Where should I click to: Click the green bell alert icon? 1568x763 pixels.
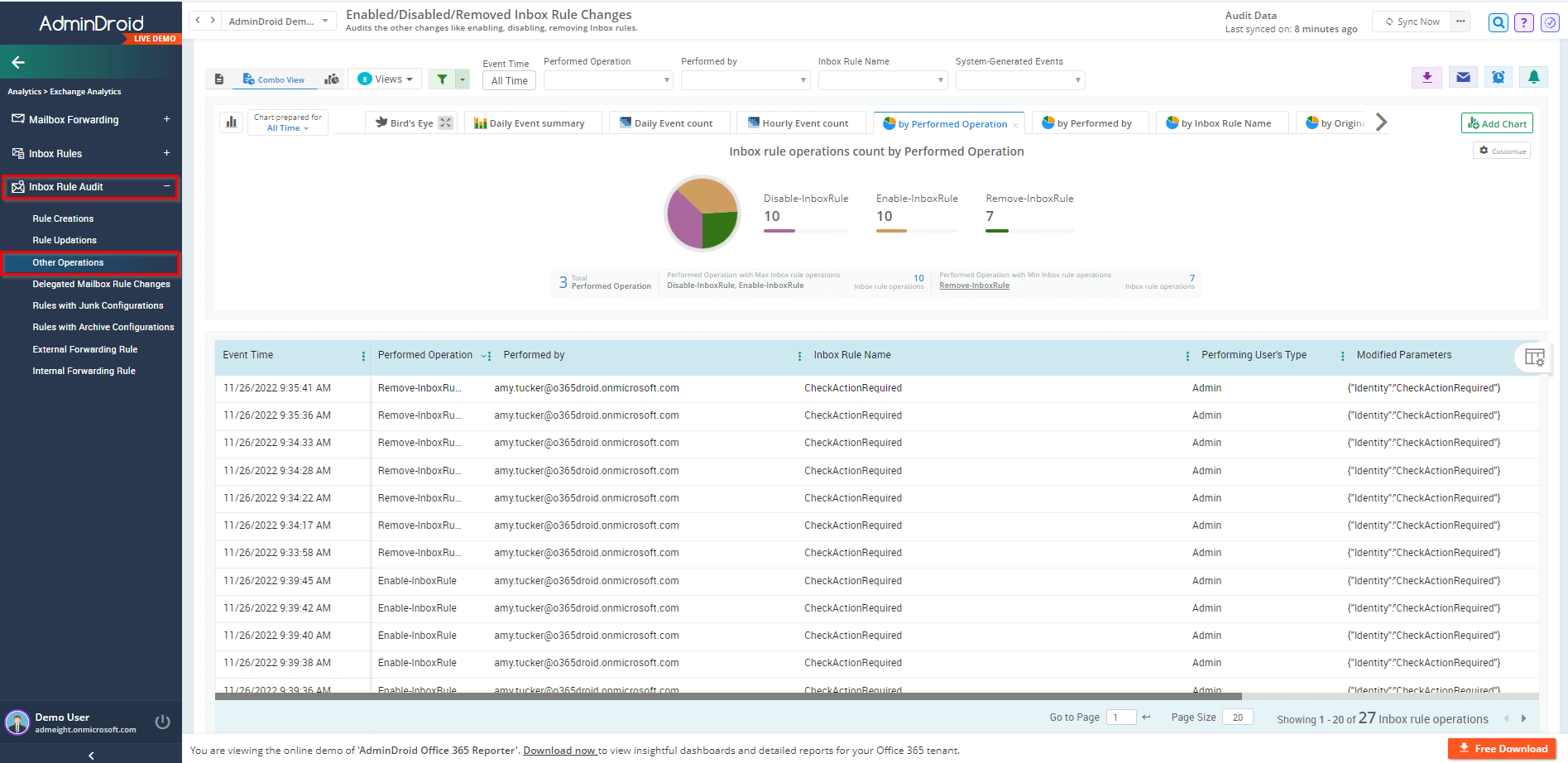(1533, 78)
